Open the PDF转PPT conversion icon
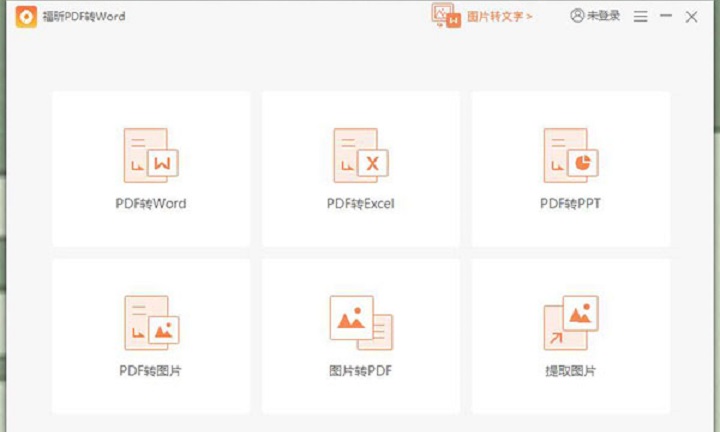Image resolution: width=720 pixels, height=432 pixels. pos(571,156)
